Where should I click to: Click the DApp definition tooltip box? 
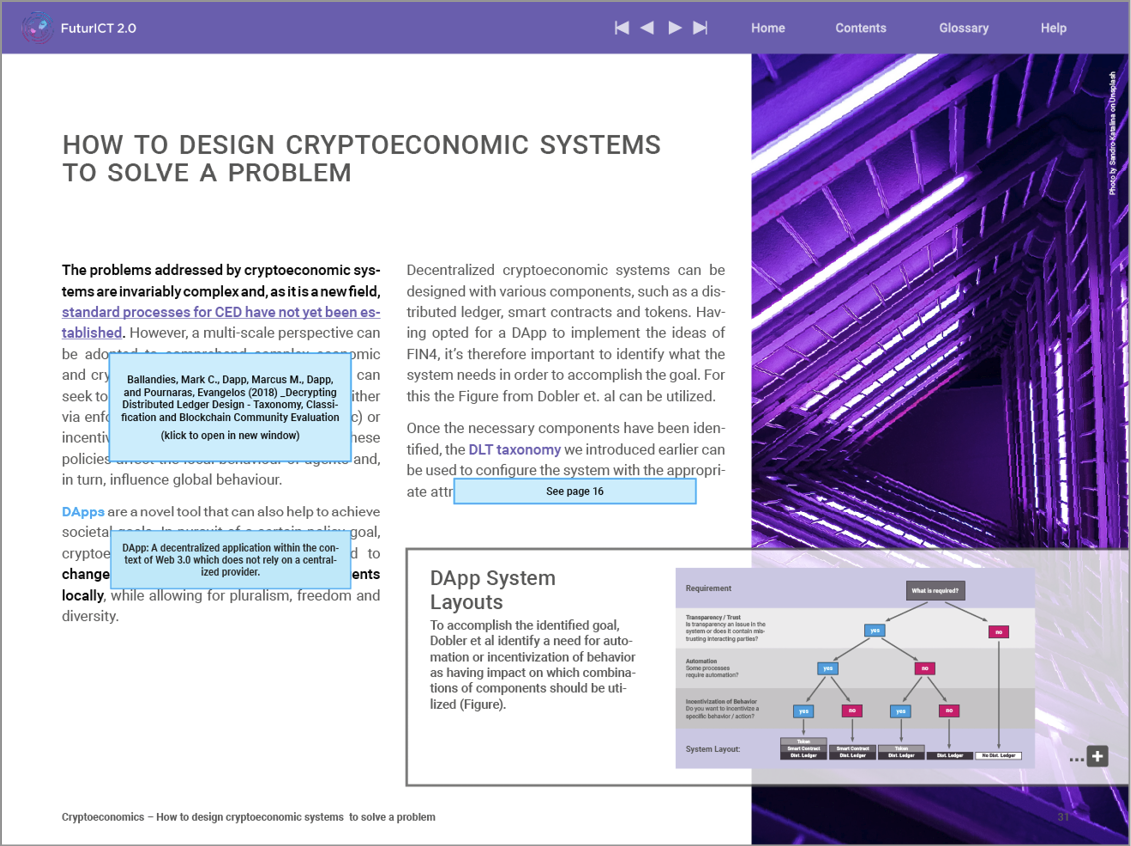230,560
